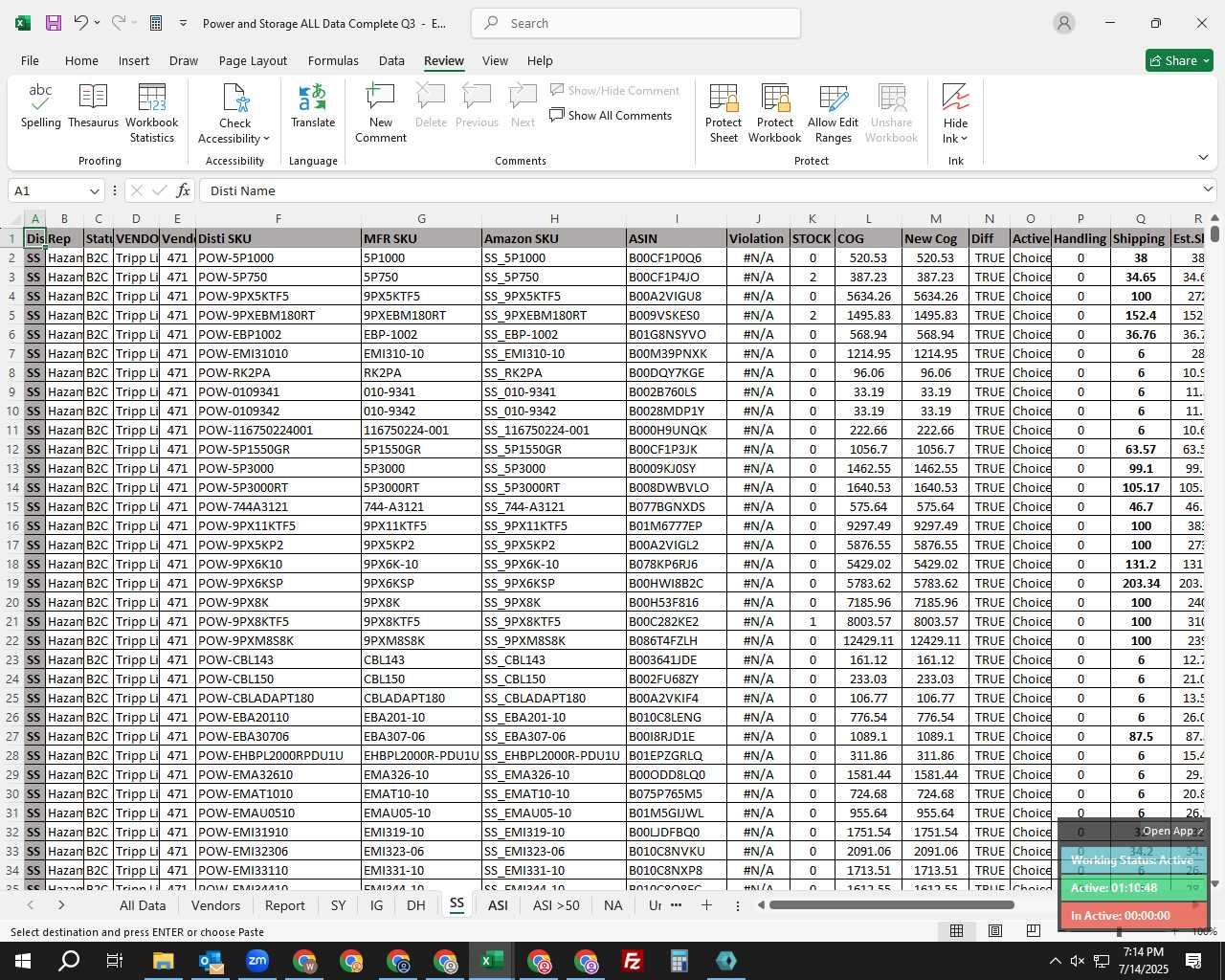This screenshot has width=1225, height=980.
Task: Open the Vendors sheet tab
Action: (215, 905)
